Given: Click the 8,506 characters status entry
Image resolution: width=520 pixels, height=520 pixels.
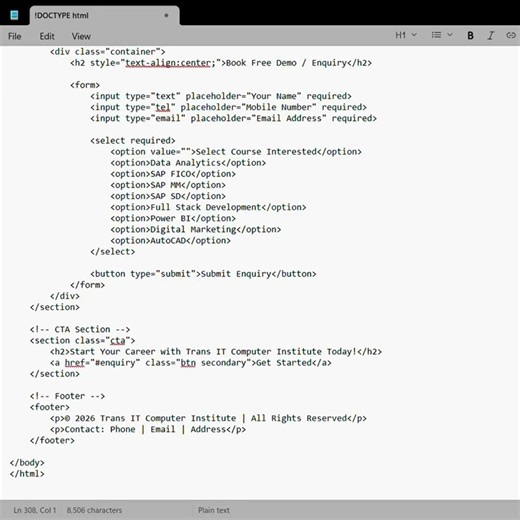Looking at the screenshot, I should click(x=94, y=510).
